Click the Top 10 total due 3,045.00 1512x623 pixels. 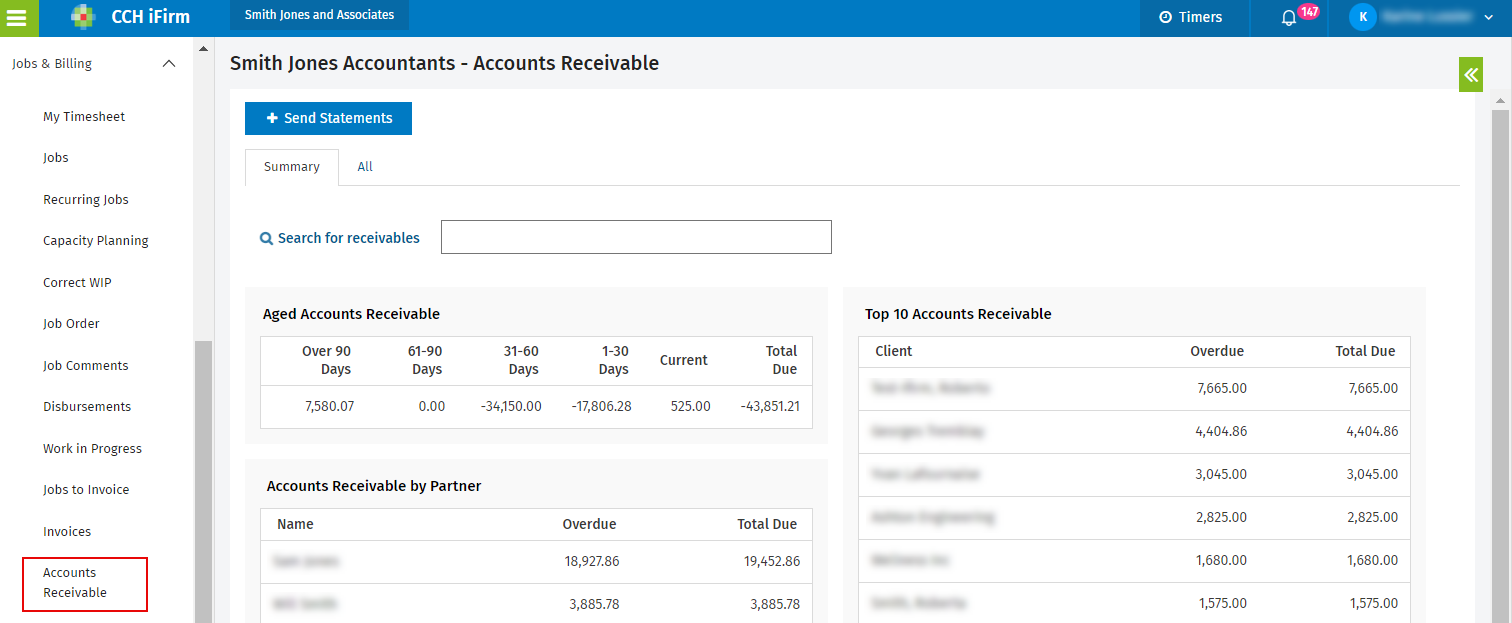click(1372, 475)
